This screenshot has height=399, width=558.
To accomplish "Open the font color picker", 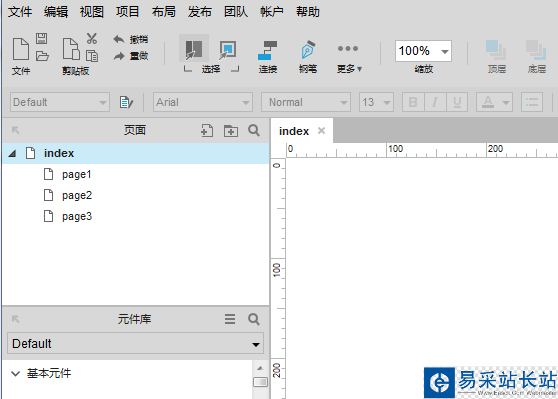I will pos(494,103).
